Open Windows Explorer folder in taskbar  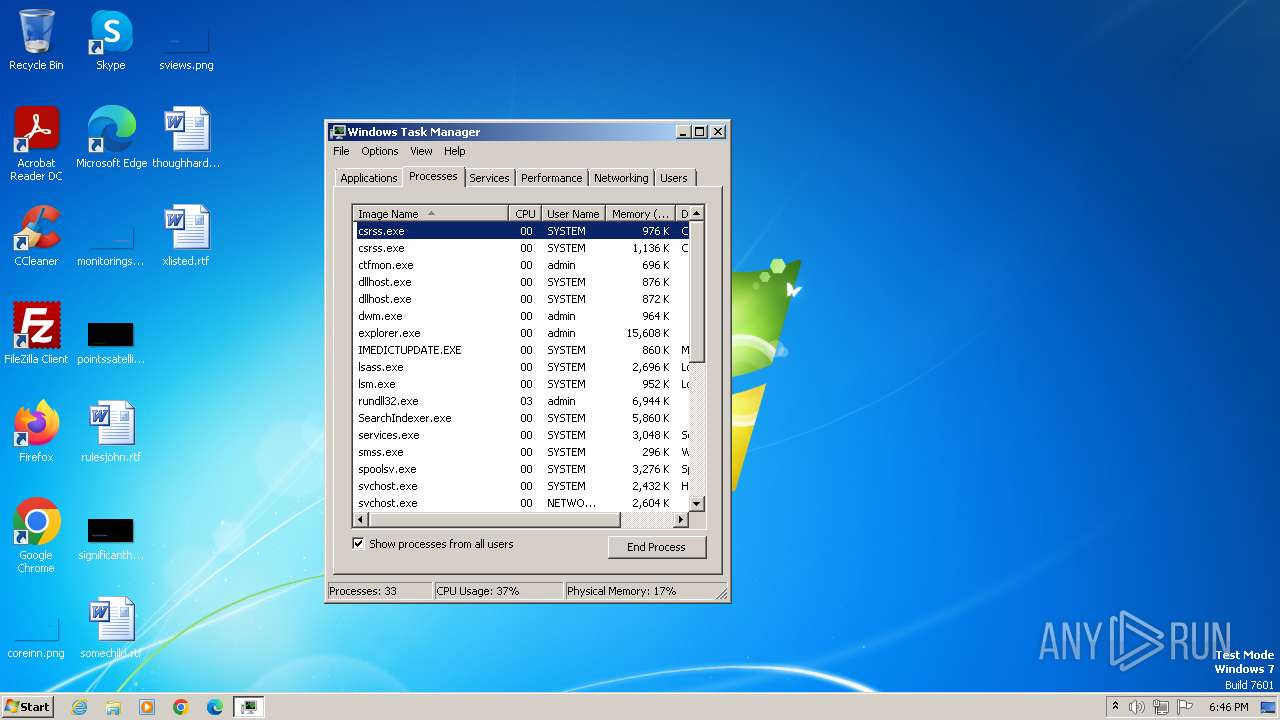pos(113,707)
